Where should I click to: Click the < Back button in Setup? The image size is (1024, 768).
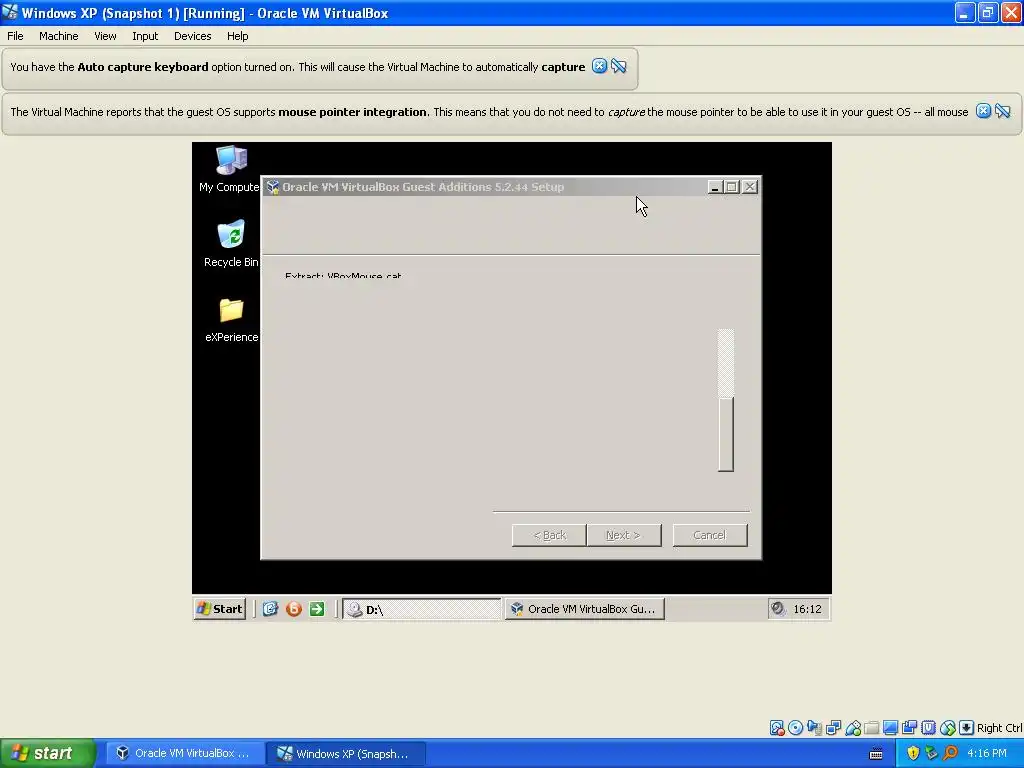tap(549, 535)
